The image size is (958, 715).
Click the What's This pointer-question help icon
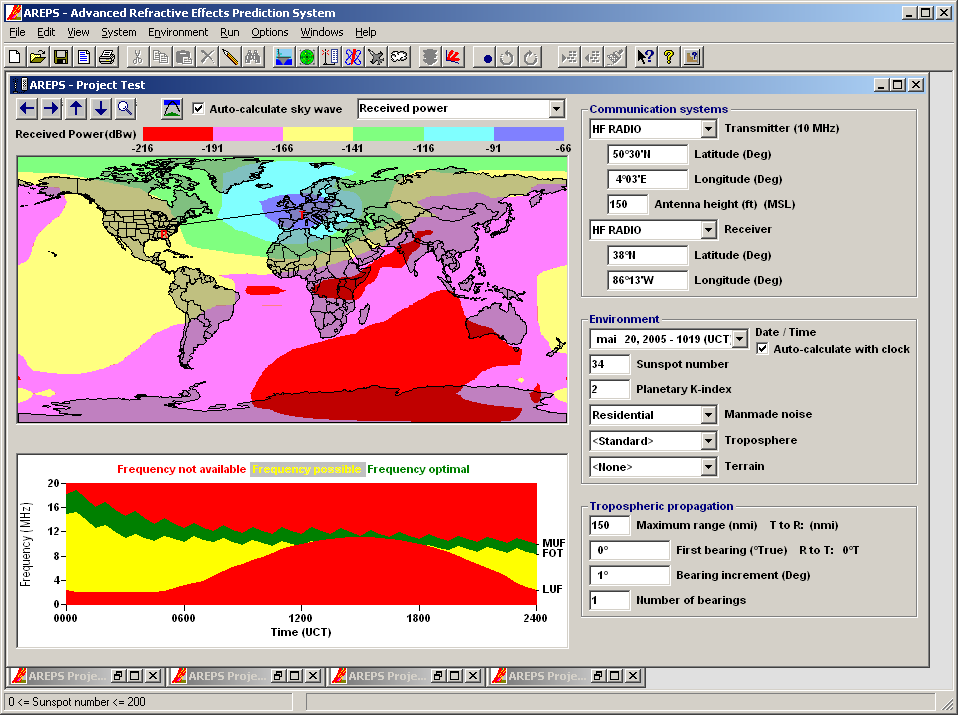pos(645,57)
